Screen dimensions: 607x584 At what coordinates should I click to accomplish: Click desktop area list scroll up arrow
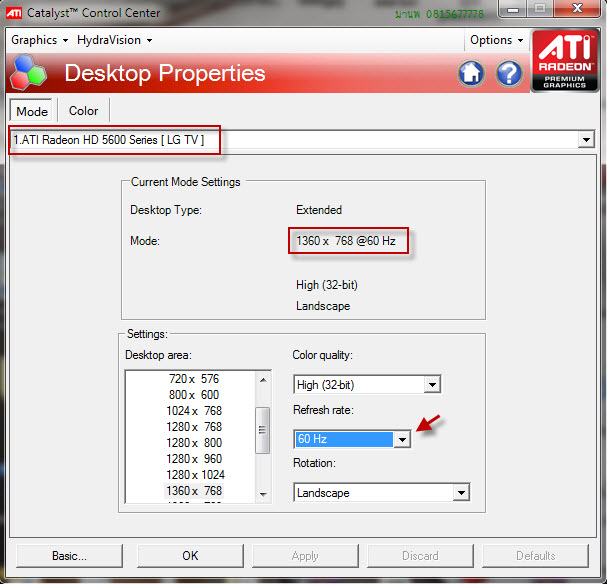[263, 380]
